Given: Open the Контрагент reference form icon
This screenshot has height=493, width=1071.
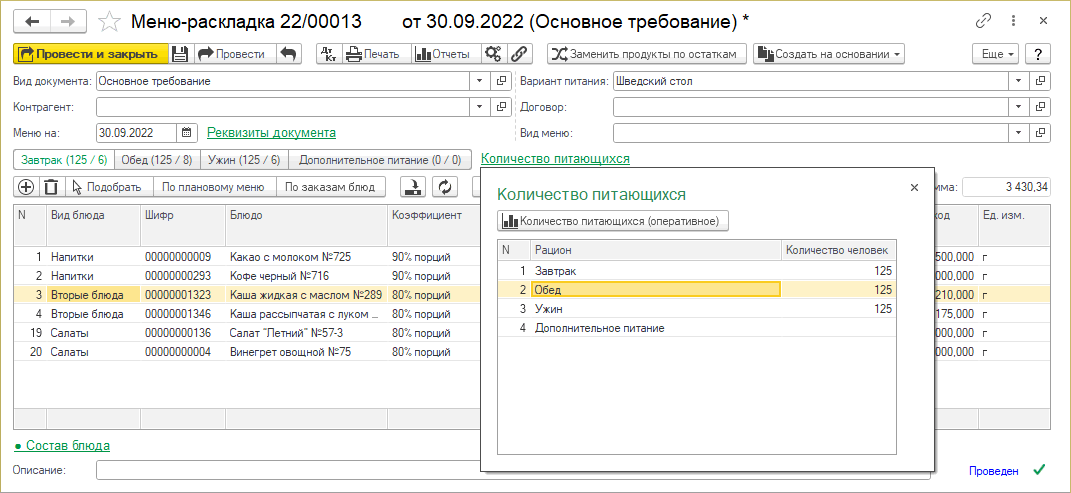Looking at the screenshot, I should pos(501,107).
